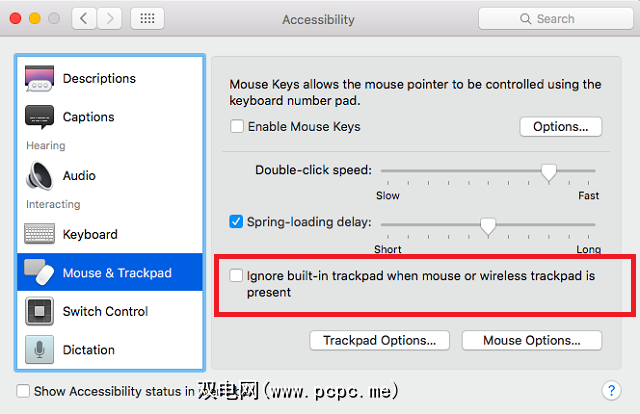
Task: Toggle Show Accessibility status in menu bar
Action: (24, 391)
